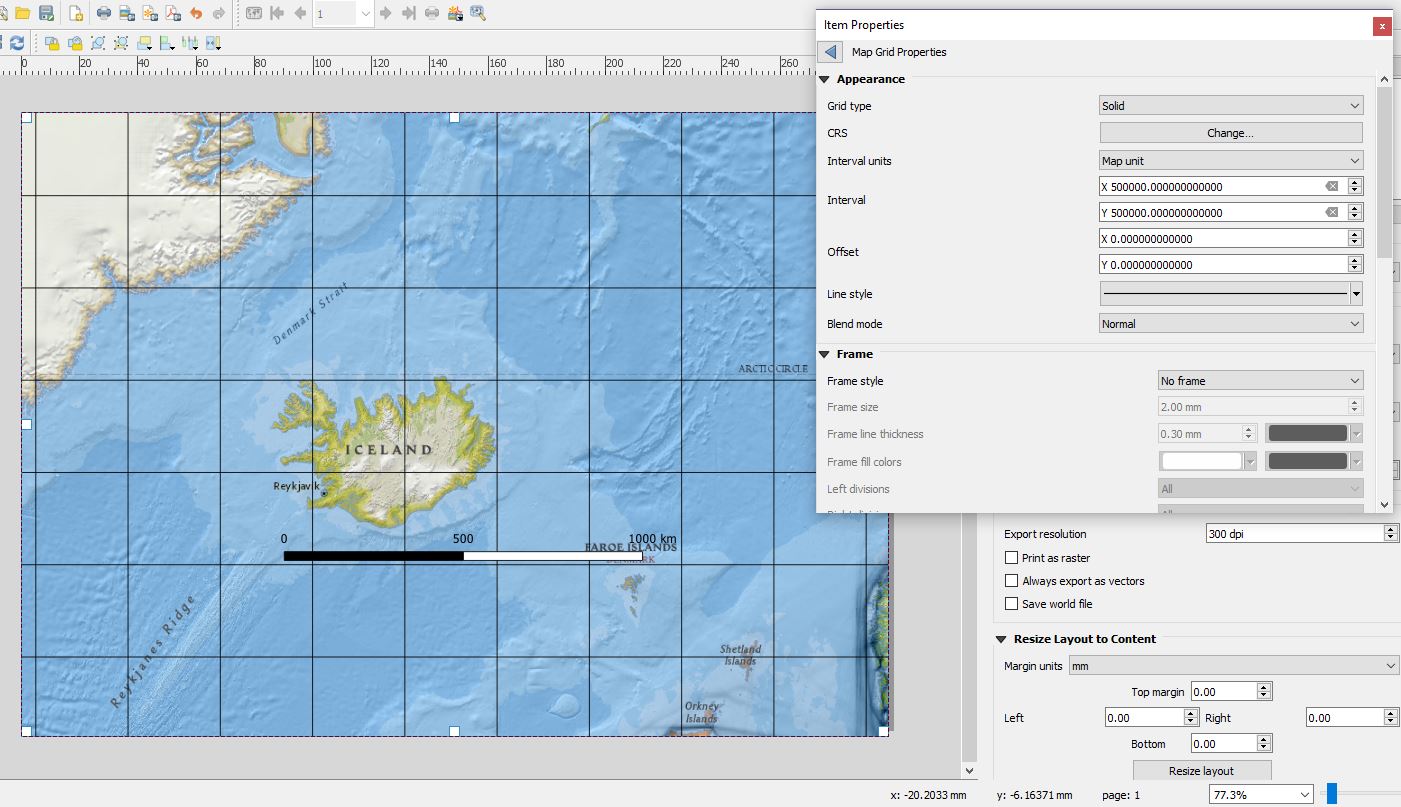Go to previous atlas feature
The width and height of the screenshot is (1401, 807).
(300, 13)
